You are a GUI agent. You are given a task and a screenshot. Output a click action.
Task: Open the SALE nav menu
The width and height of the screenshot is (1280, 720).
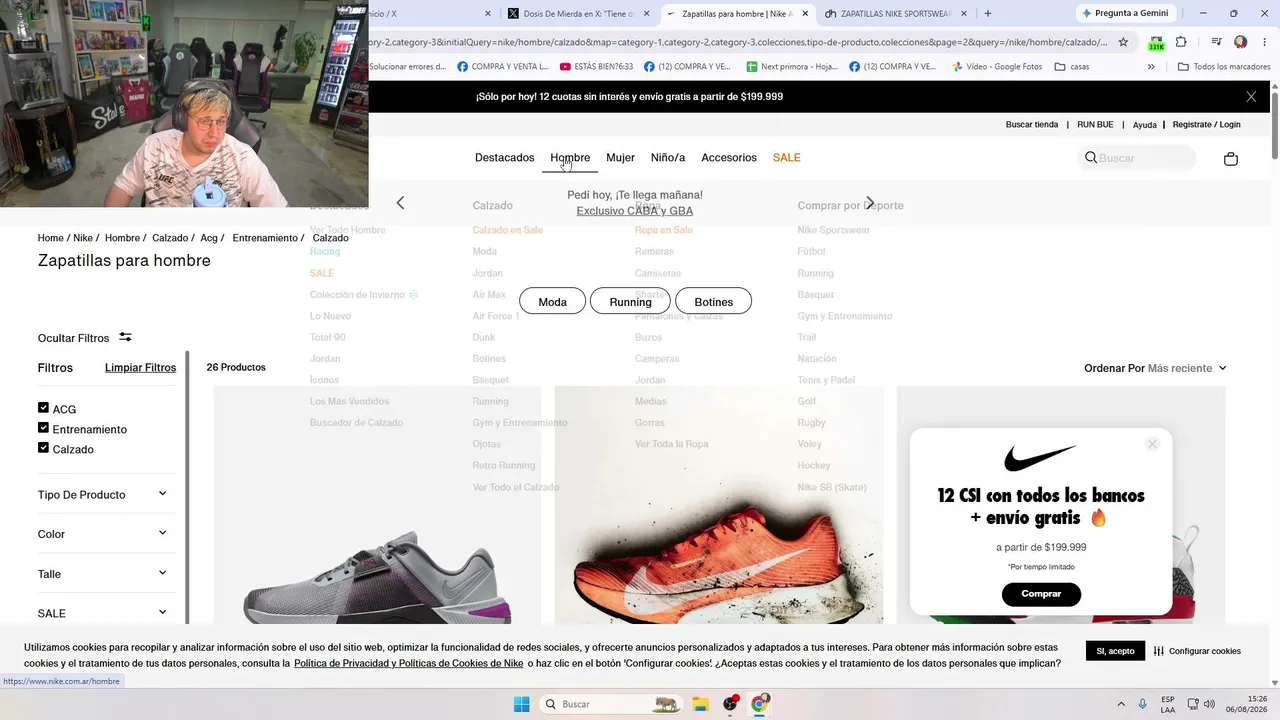787,158
